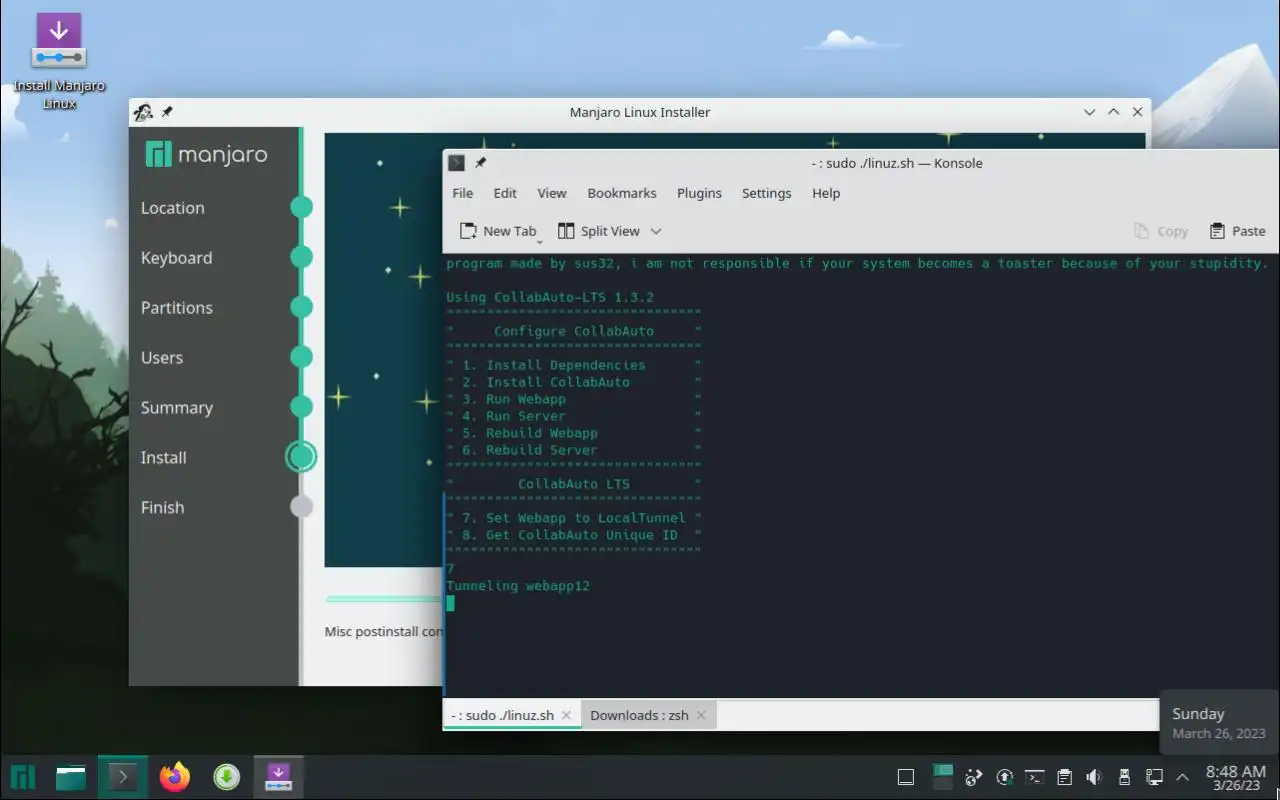
Task: Open the audio volume tray icon
Action: pyautogui.click(x=1094, y=777)
